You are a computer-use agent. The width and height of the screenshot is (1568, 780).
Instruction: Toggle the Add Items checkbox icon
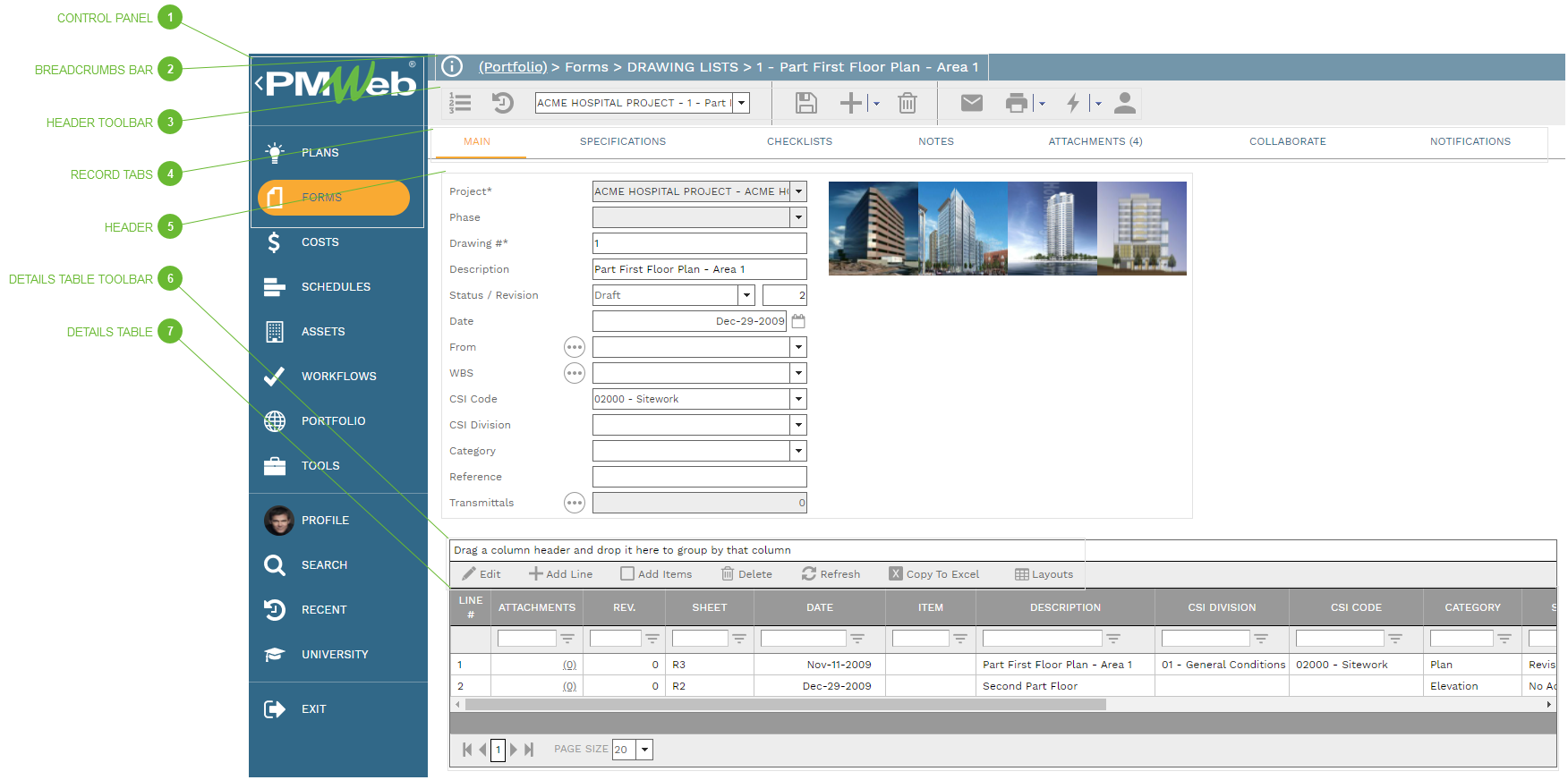click(x=627, y=574)
